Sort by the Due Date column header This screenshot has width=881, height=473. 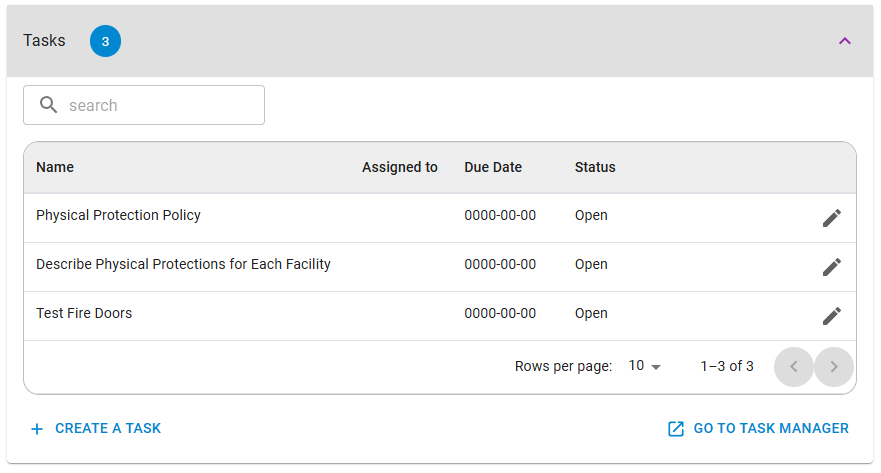pos(493,167)
